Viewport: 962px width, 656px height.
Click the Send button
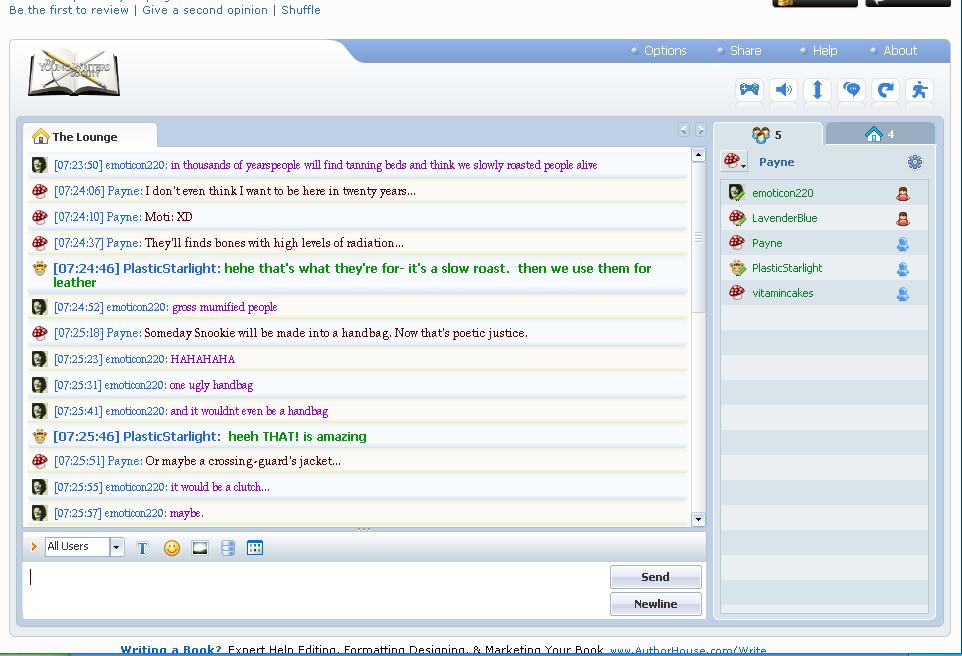pos(655,577)
